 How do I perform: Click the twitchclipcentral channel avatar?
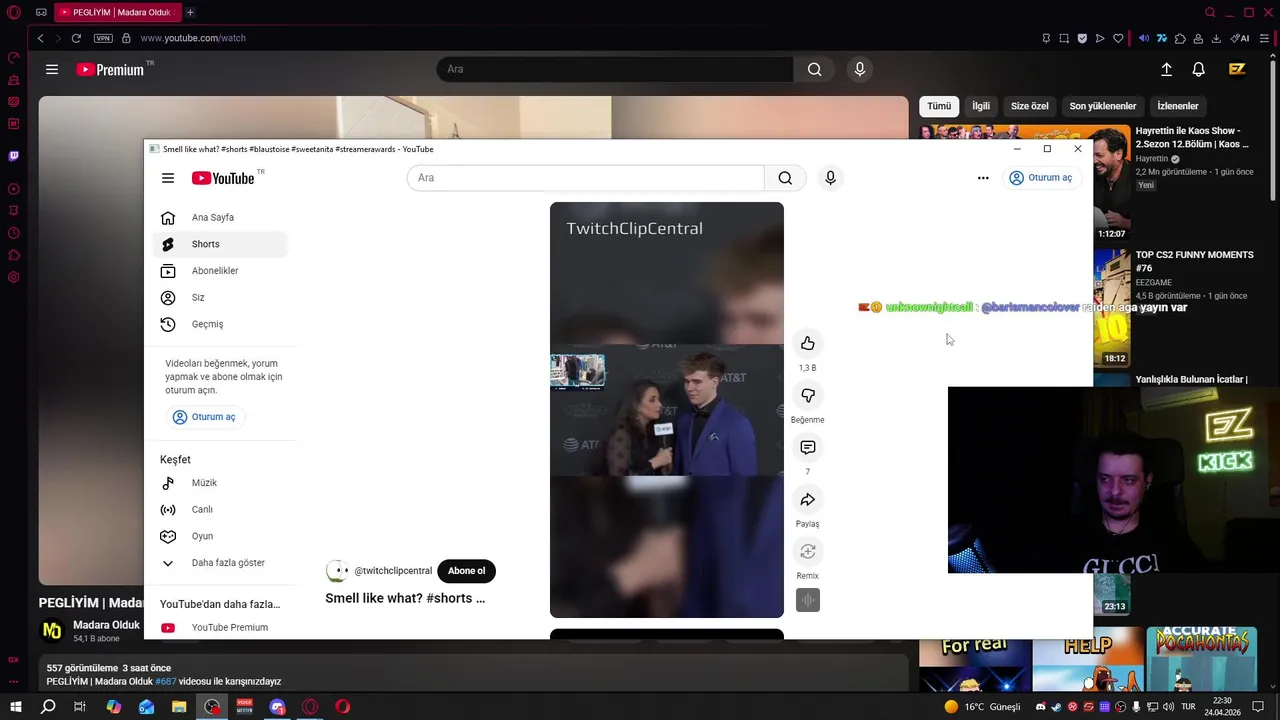point(337,571)
